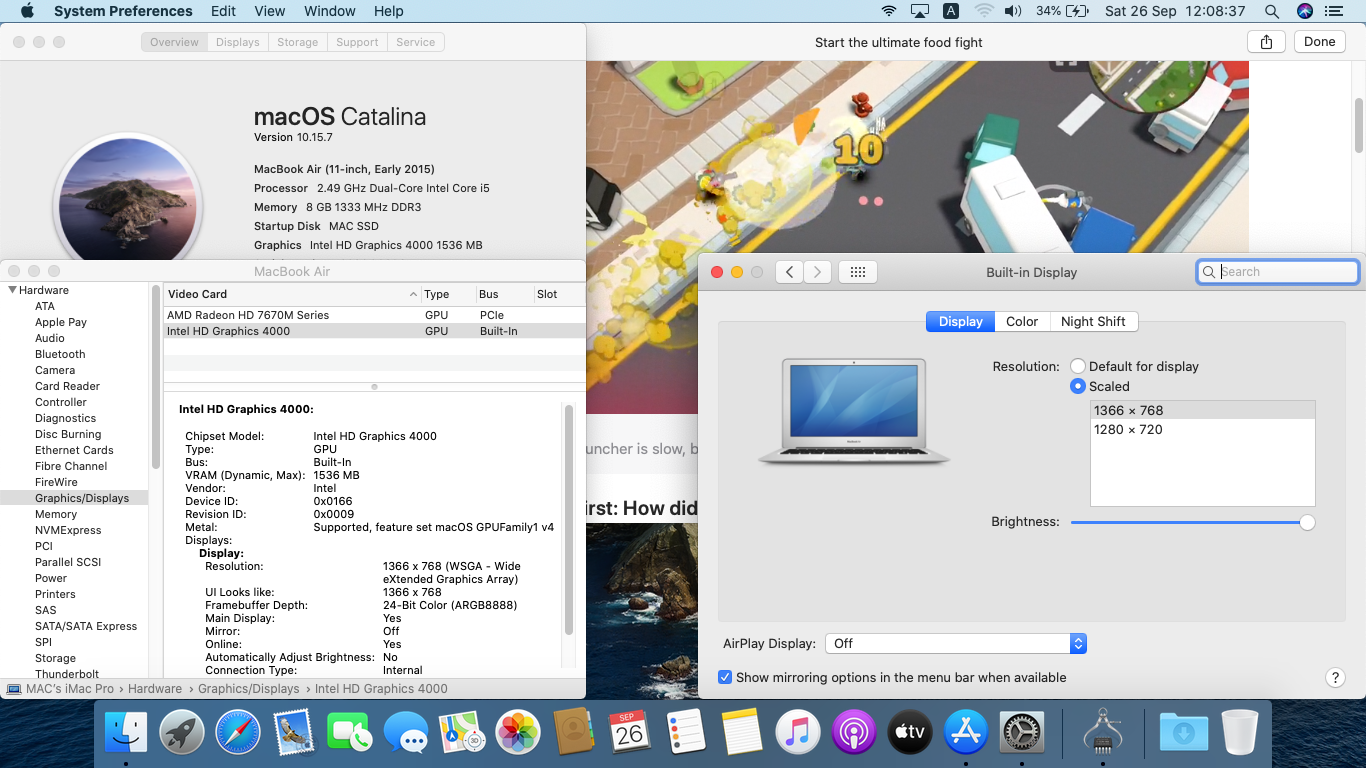Viewport: 1366px width, 768px height.
Task: Open the Help menu
Action: coord(389,11)
